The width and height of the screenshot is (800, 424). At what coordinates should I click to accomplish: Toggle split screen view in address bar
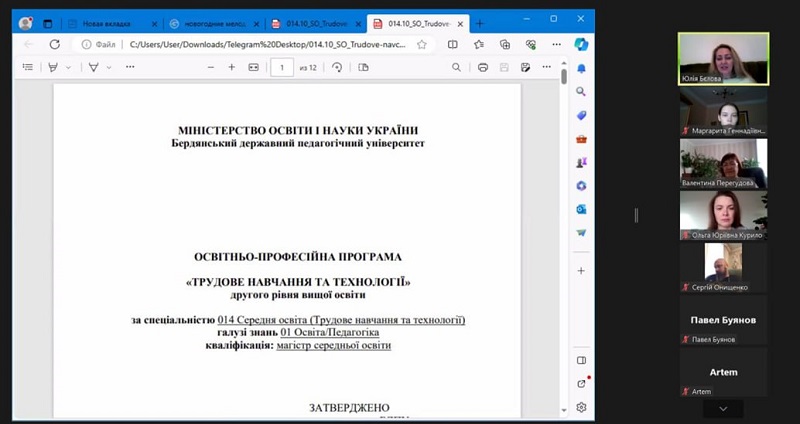[453, 44]
